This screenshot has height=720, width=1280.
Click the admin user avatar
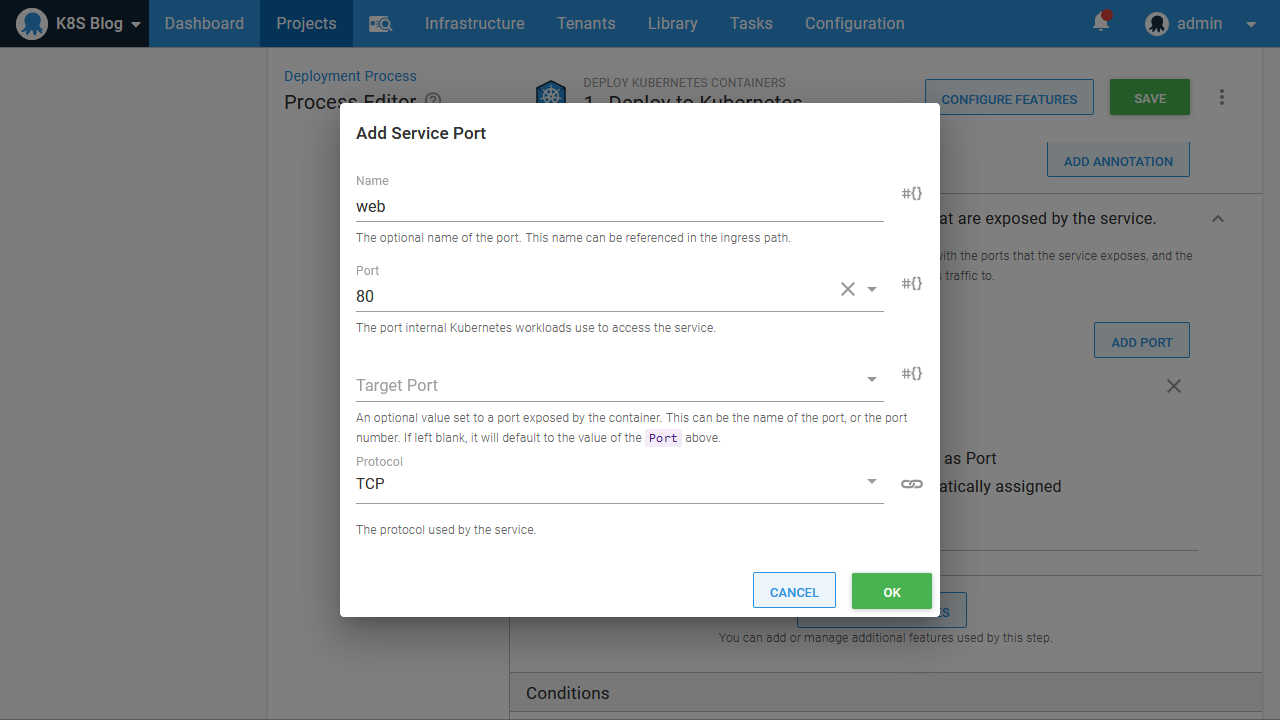(x=1157, y=24)
